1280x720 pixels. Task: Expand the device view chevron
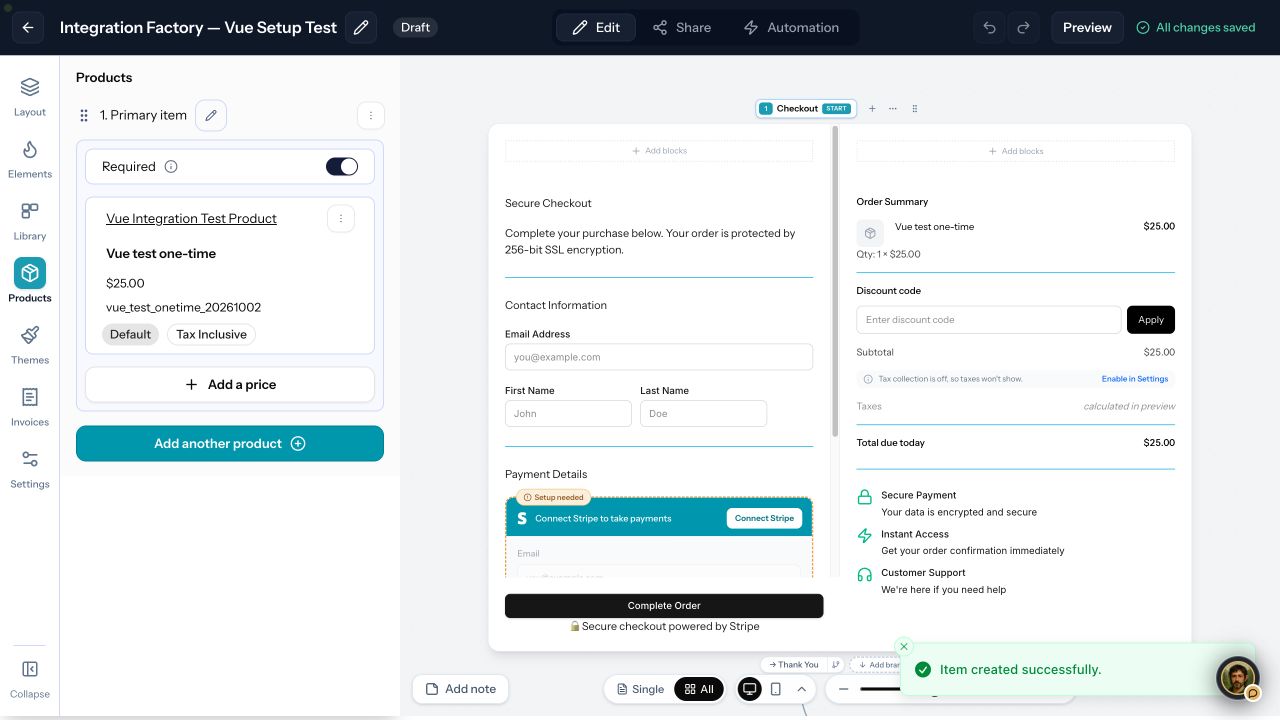point(802,689)
